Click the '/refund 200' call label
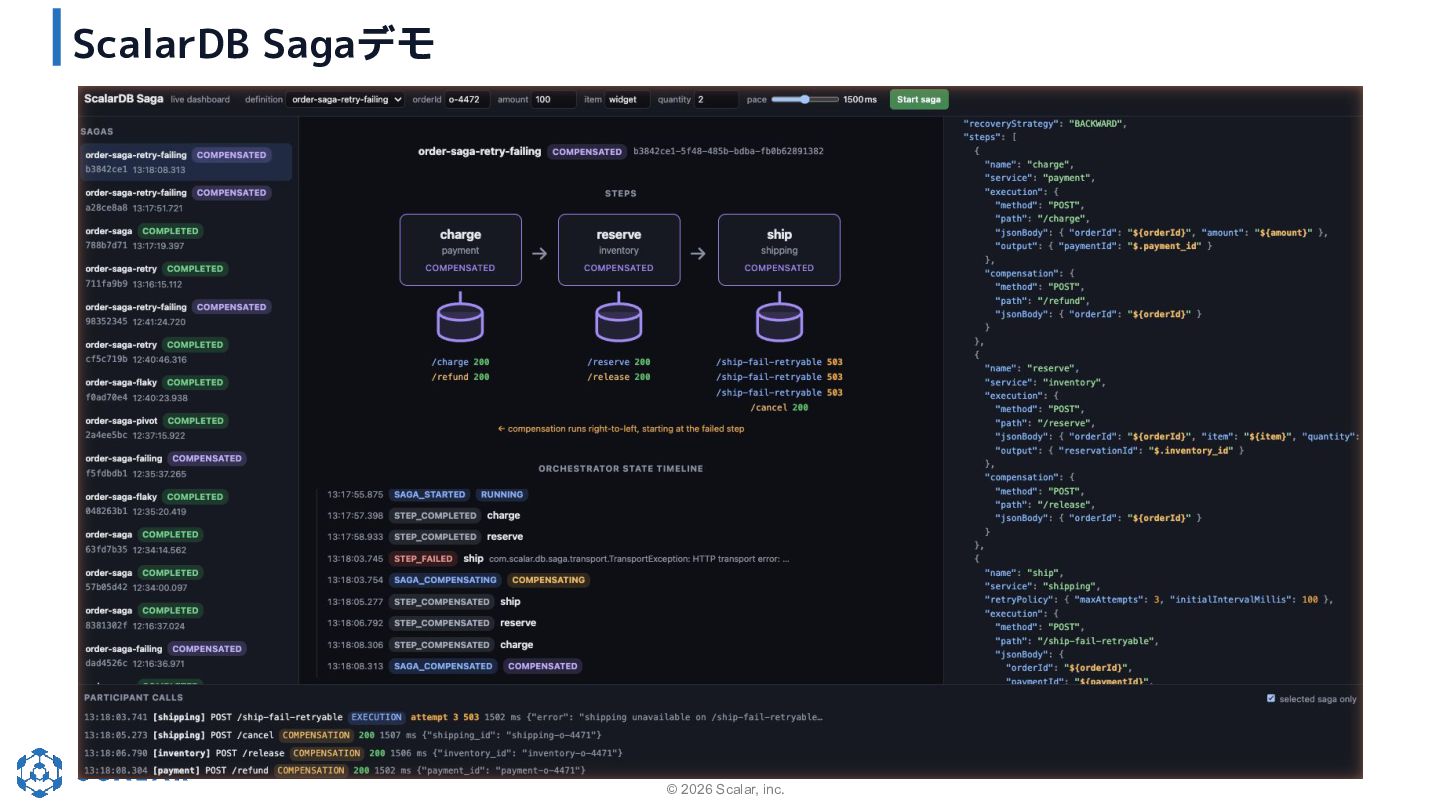The image size is (1440, 810). tap(460, 377)
